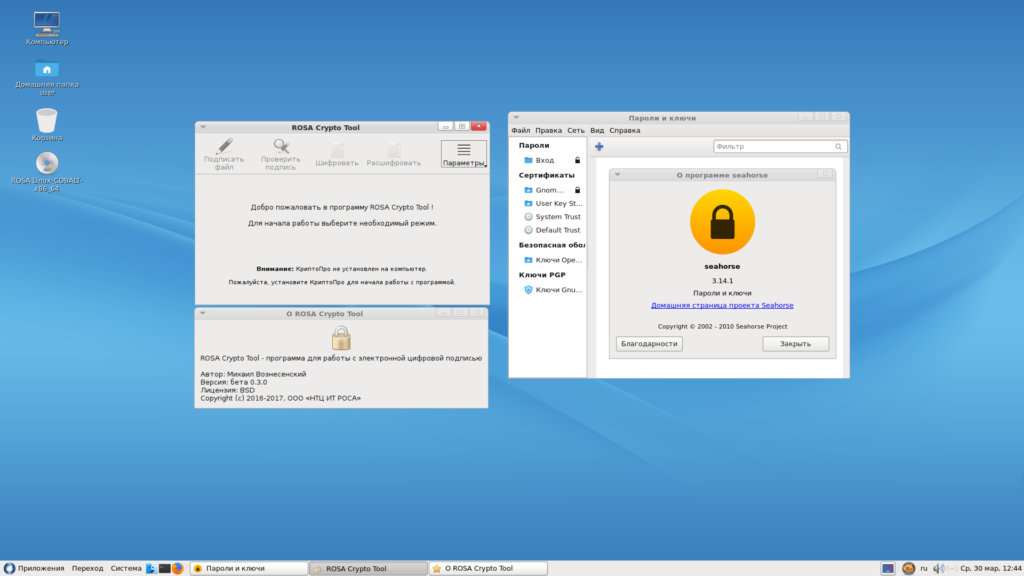Open the Справка menu
The width and height of the screenshot is (1024, 576).
pyautogui.click(x=624, y=131)
